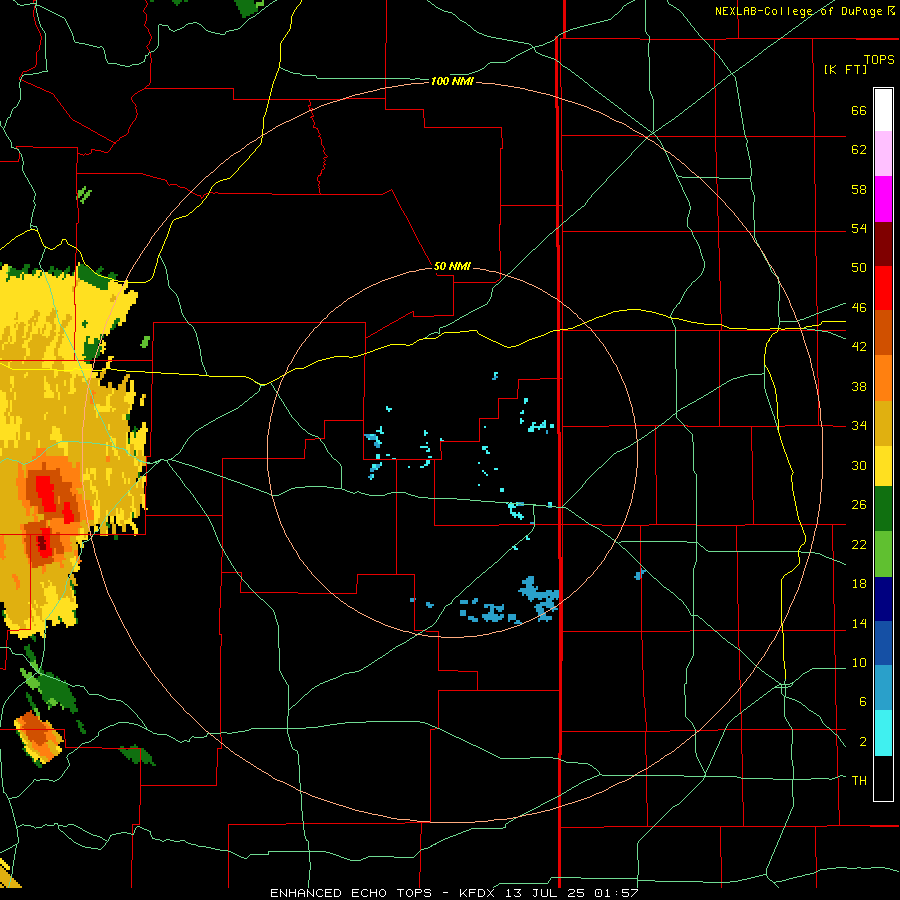Image resolution: width=900 pixels, height=900 pixels.
Task: Click the cyan 2 kft legend swatch
Action: pyautogui.click(x=883, y=733)
